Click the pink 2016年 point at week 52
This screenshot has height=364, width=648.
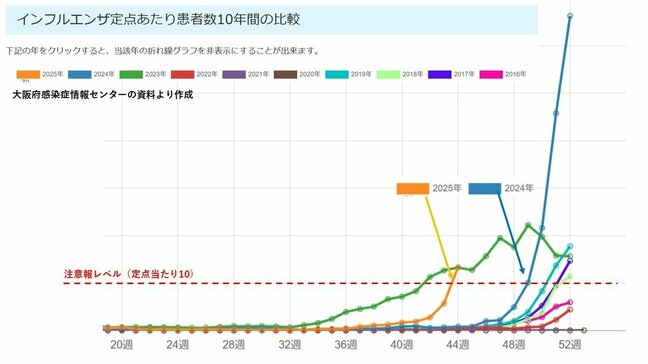(x=570, y=302)
